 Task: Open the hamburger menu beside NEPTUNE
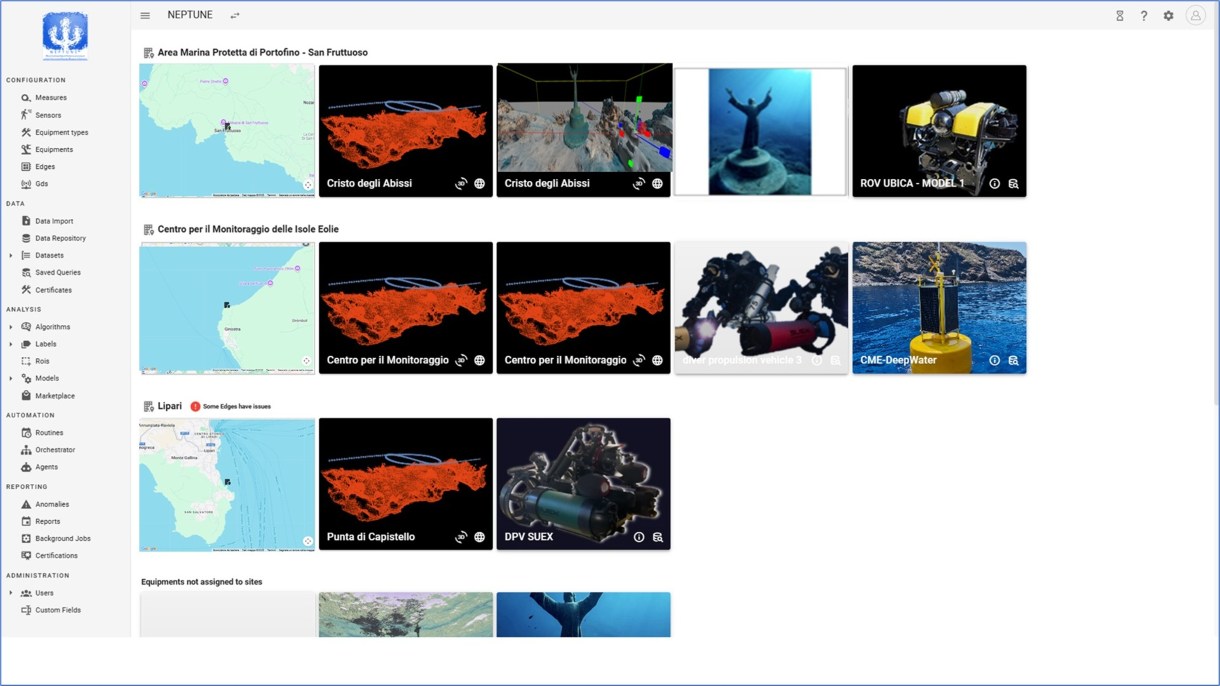coord(145,16)
